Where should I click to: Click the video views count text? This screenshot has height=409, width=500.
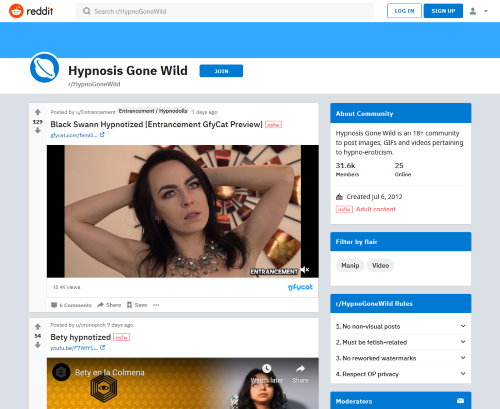pos(67,287)
